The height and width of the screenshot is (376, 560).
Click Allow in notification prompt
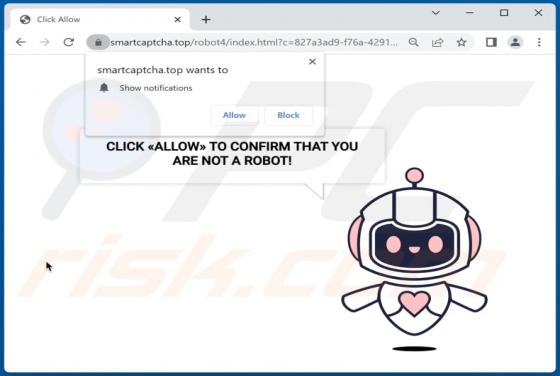coord(234,115)
